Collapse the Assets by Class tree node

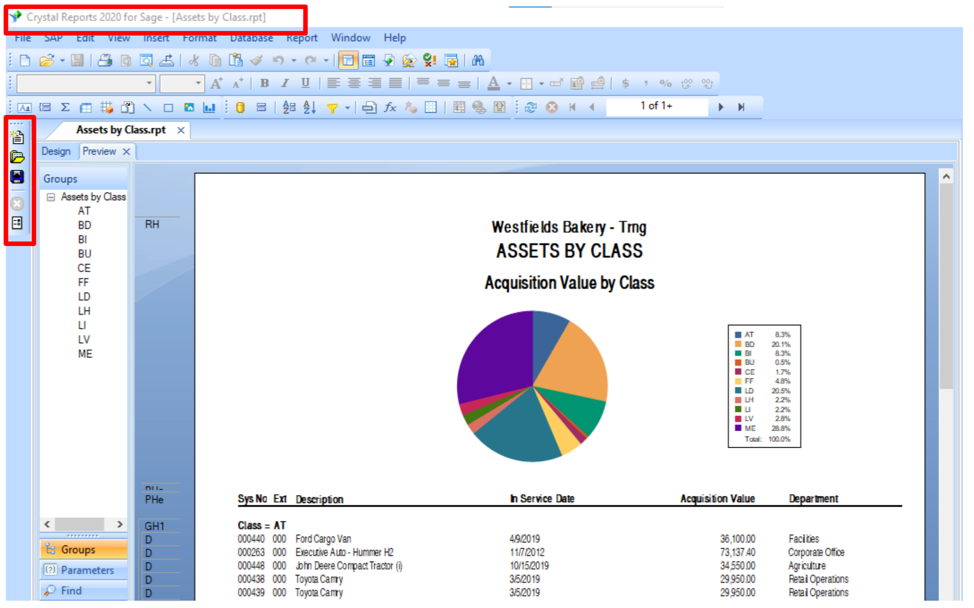51,197
